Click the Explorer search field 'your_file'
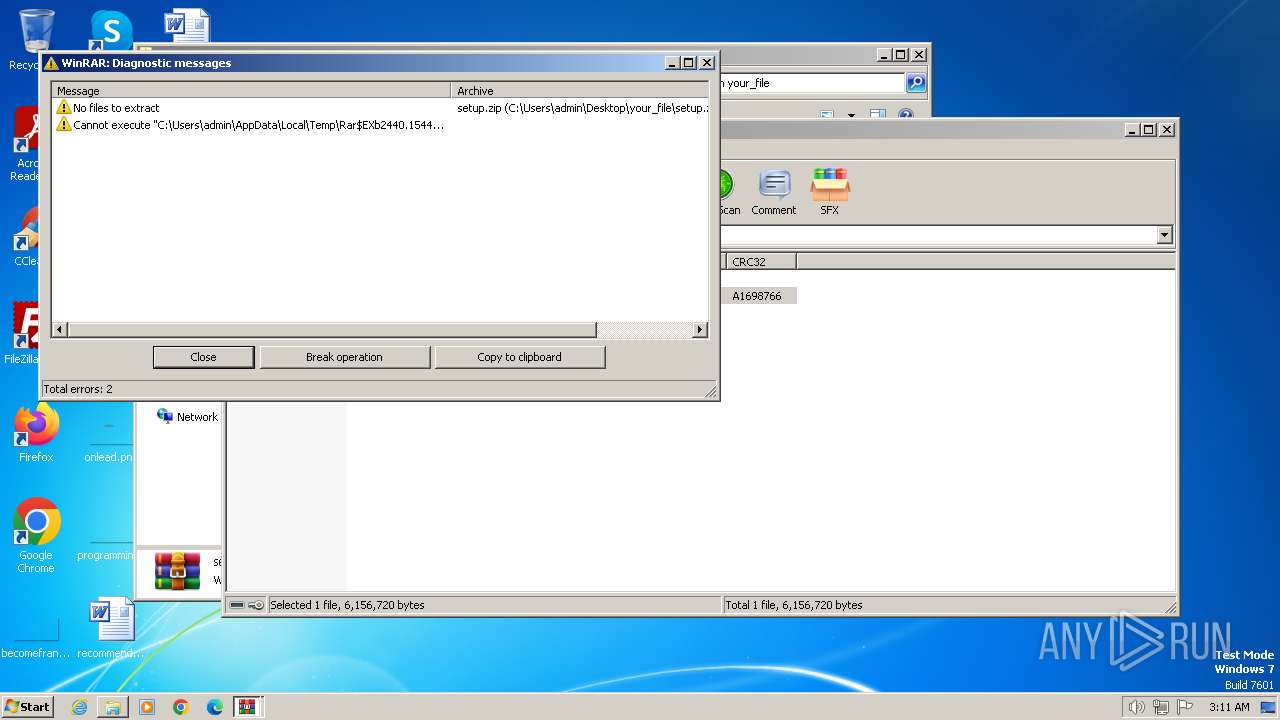The image size is (1280, 720). click(810, 83)
